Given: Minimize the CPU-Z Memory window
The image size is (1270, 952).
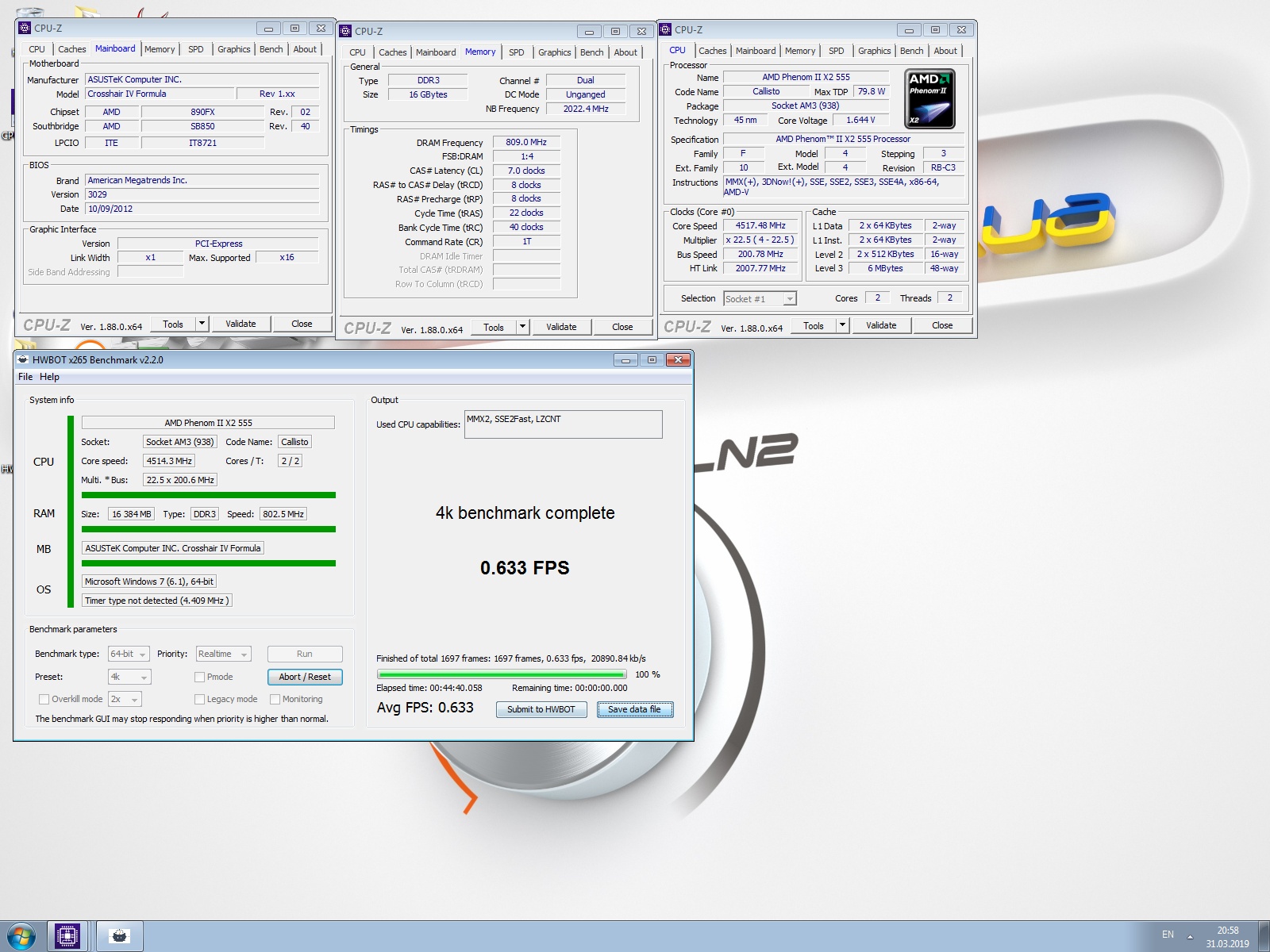Looking at the screenshot, I should pos(589,31).
